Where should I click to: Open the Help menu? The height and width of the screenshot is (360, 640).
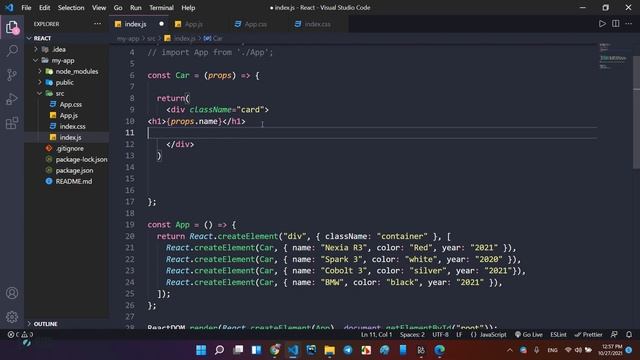pos(188,8)
